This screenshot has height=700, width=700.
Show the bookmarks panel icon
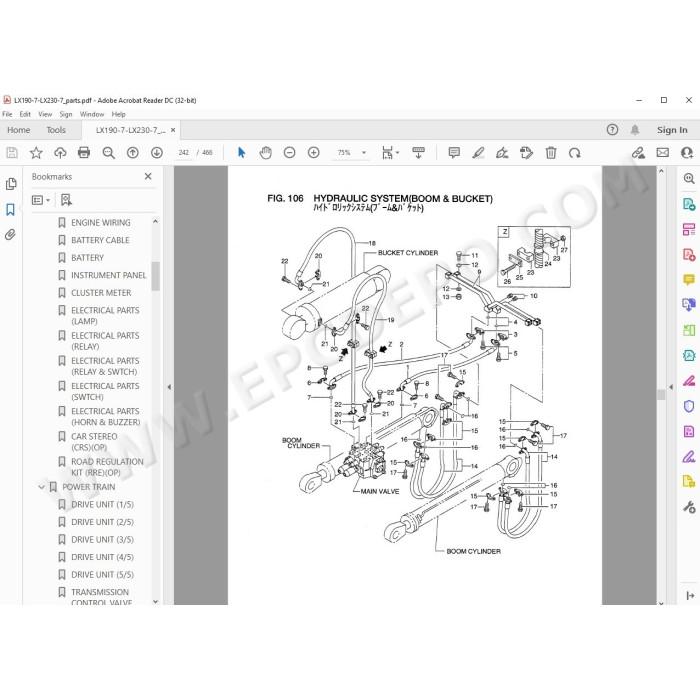(10, 209)
